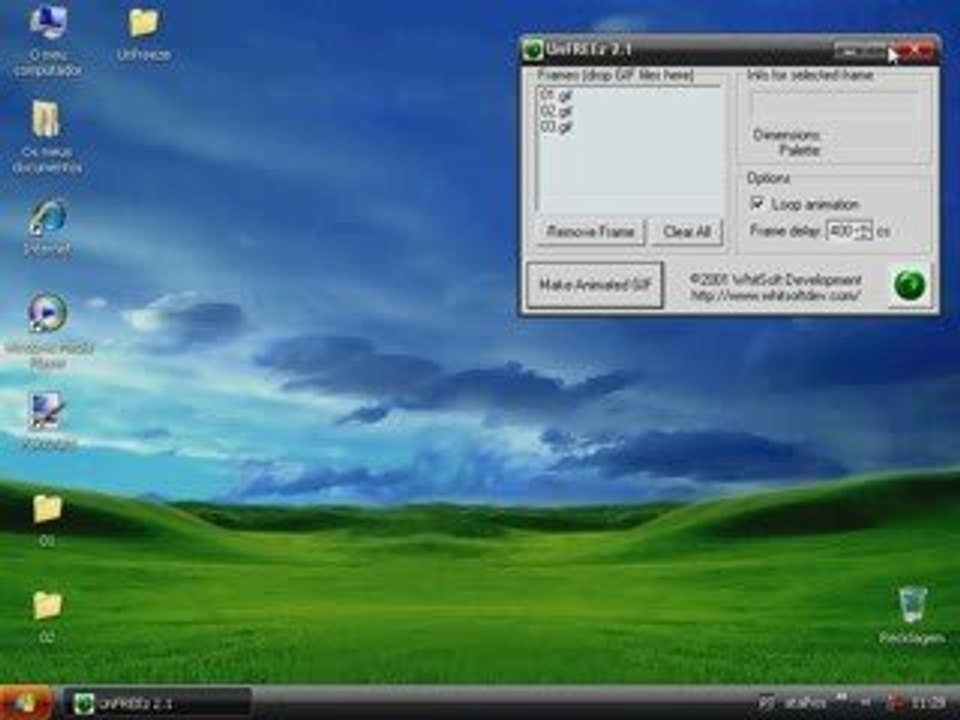Open the Os meus documentos desktop icon
This screenshot has height=720, width=960.
pos(47,119)
